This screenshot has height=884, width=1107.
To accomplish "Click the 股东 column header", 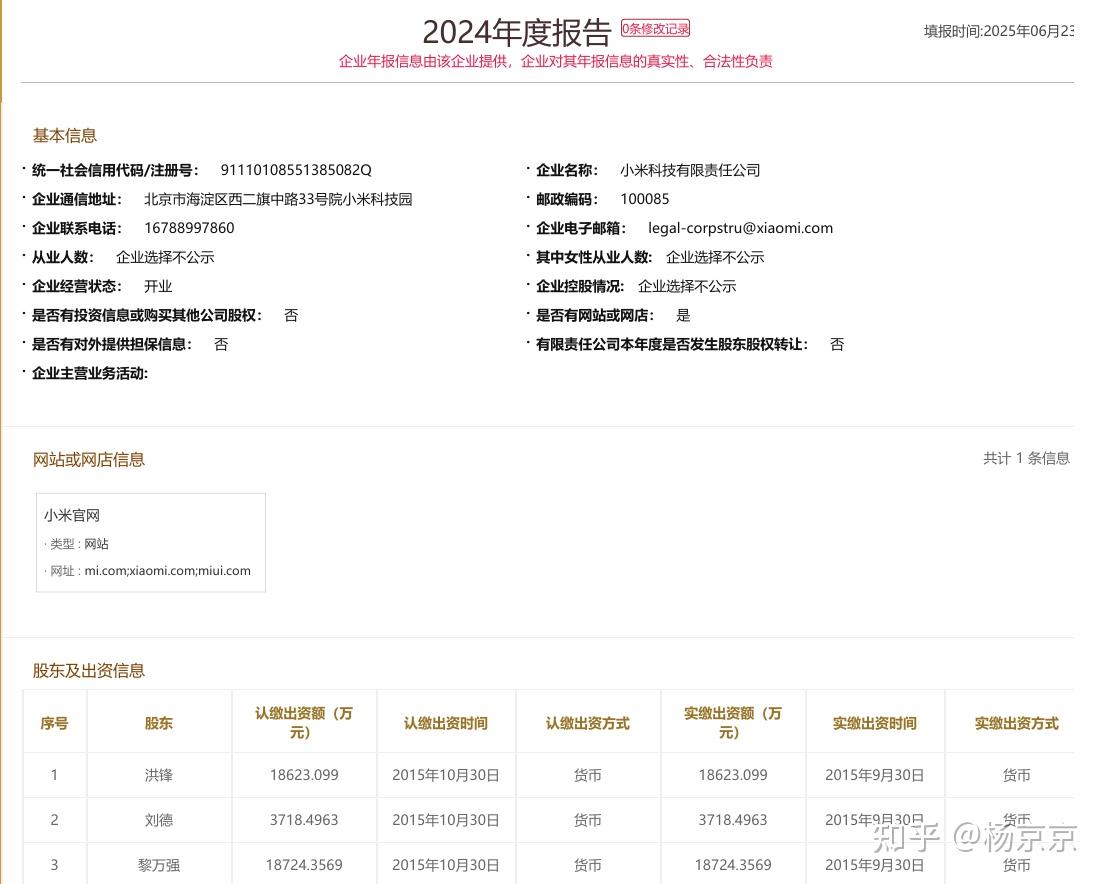I will point(159,723).
